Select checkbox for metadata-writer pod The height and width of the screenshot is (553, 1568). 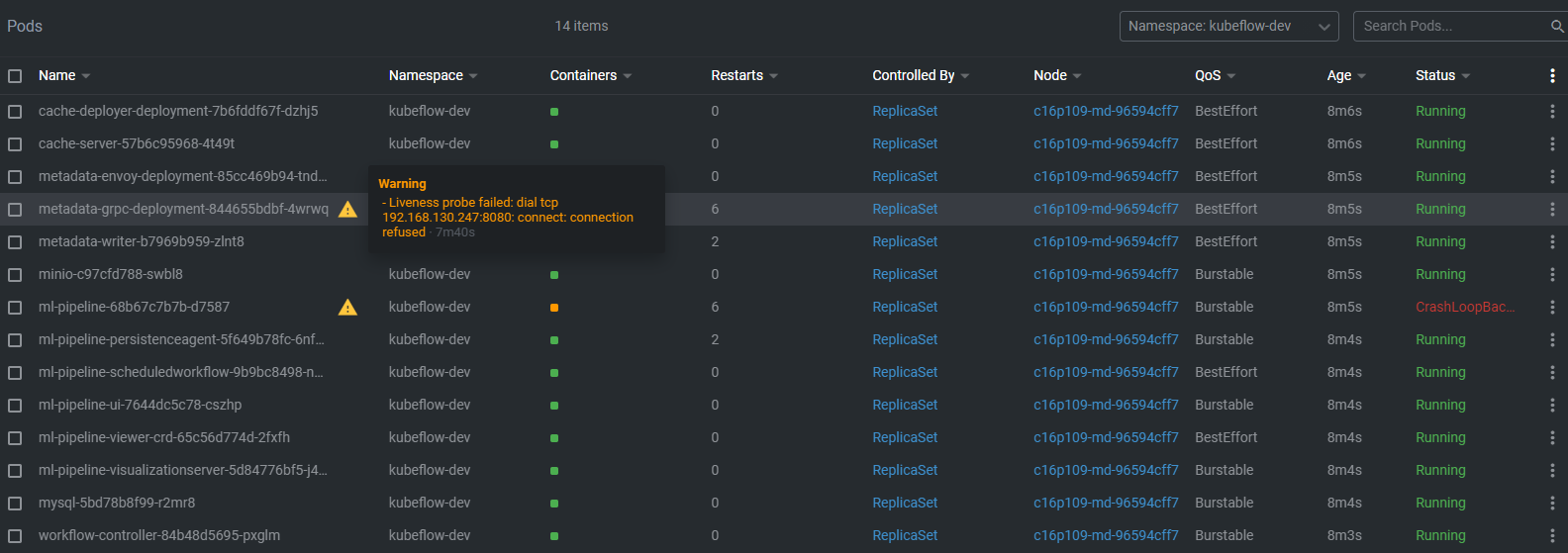click(15, 242)
